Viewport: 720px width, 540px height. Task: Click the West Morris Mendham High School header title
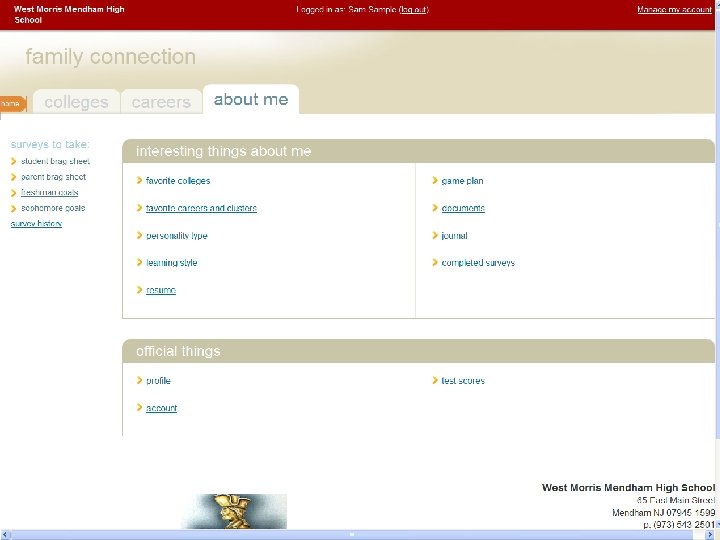69,15
